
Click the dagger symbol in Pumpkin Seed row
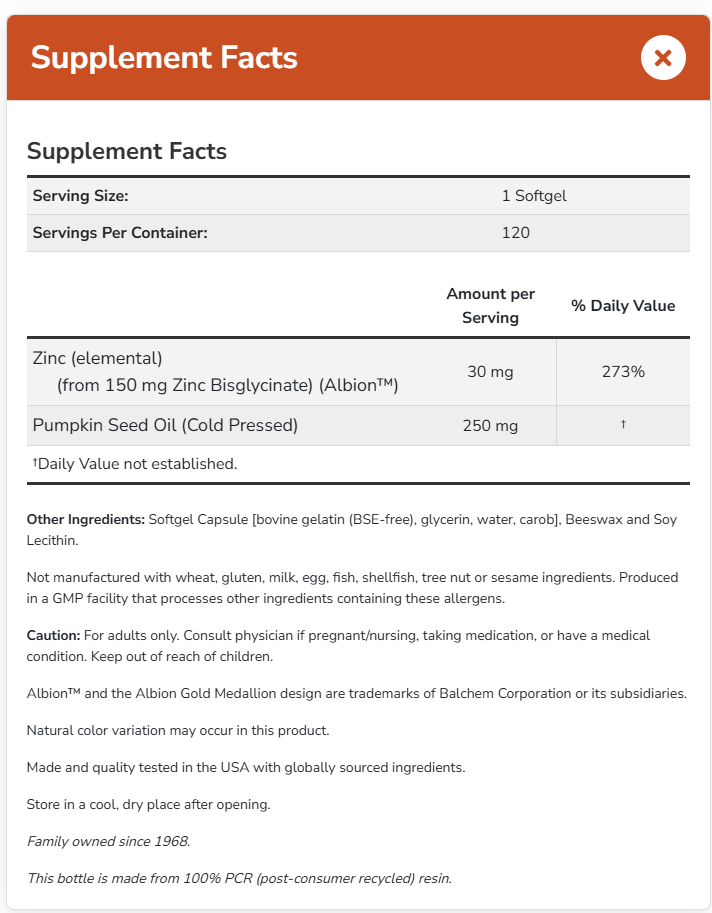coord(623,425)
